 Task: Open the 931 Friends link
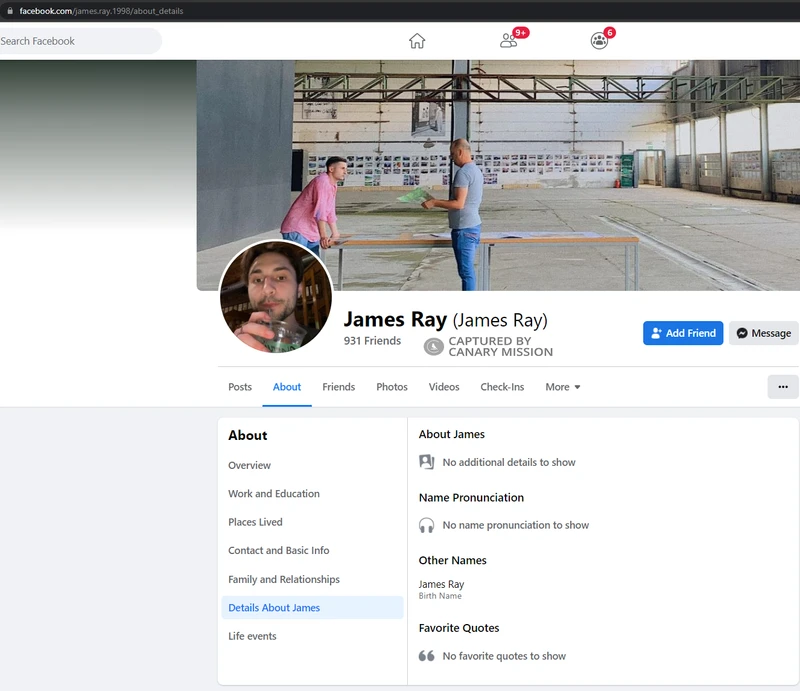[372, 340]
